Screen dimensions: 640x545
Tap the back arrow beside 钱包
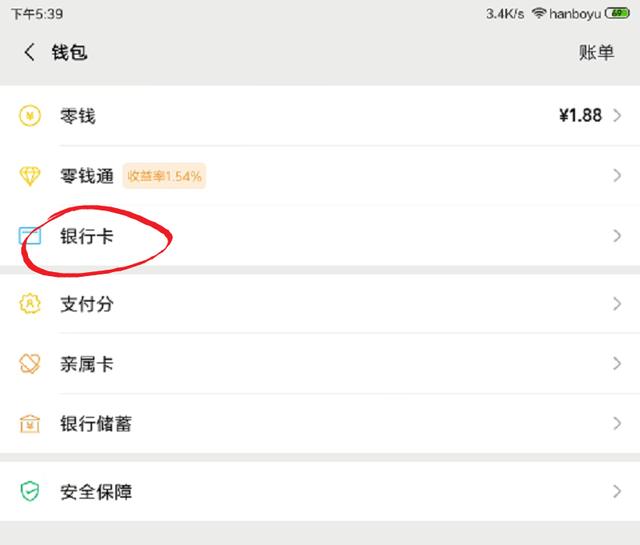pos(29,52)
